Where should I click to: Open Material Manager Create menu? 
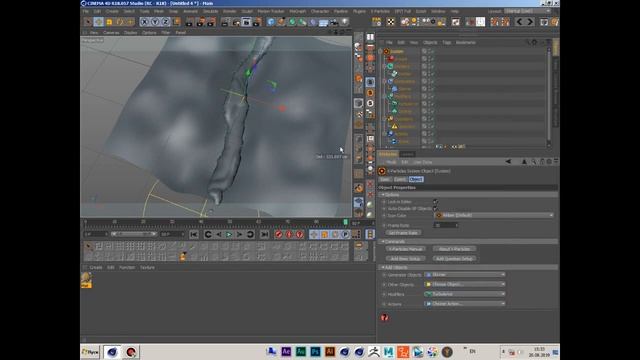pos(96,268)
